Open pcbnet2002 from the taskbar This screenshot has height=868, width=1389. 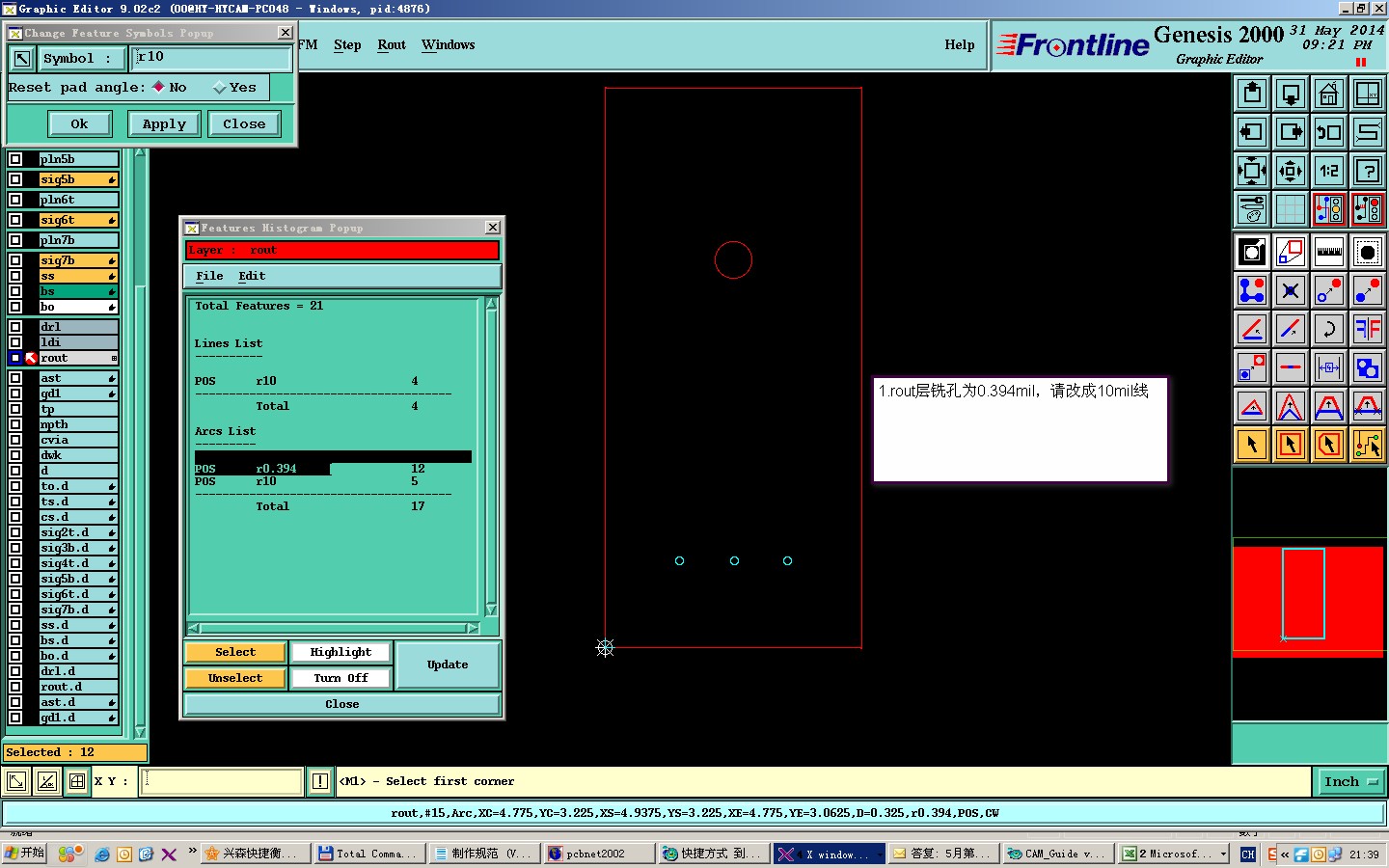(599, 854)
